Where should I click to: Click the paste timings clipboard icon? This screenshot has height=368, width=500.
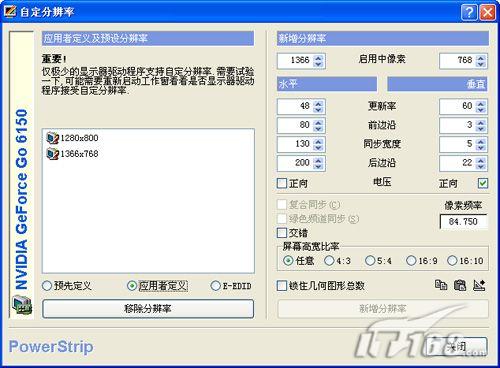[x=460, y=285]
